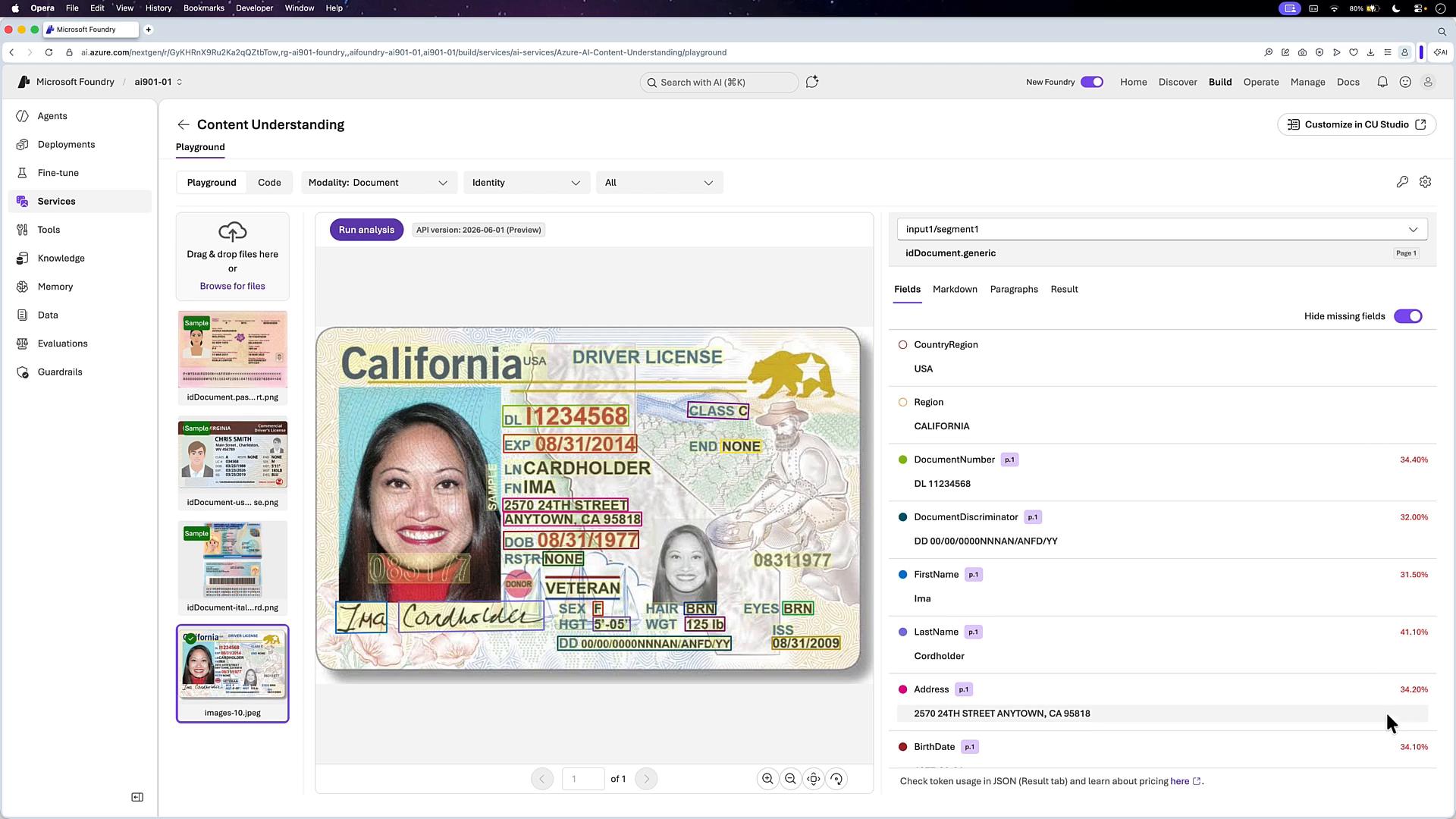1456x819 pixels.
Task: Open Docs in the top navigation
Action: 1348,82
